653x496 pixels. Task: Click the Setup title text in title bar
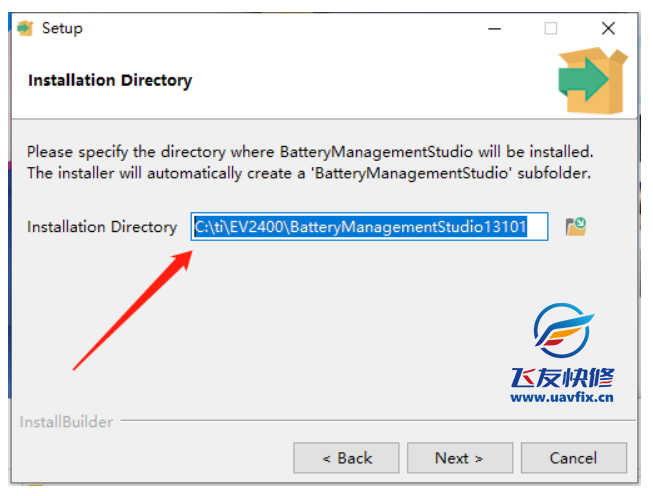click(x=62, y=28)
